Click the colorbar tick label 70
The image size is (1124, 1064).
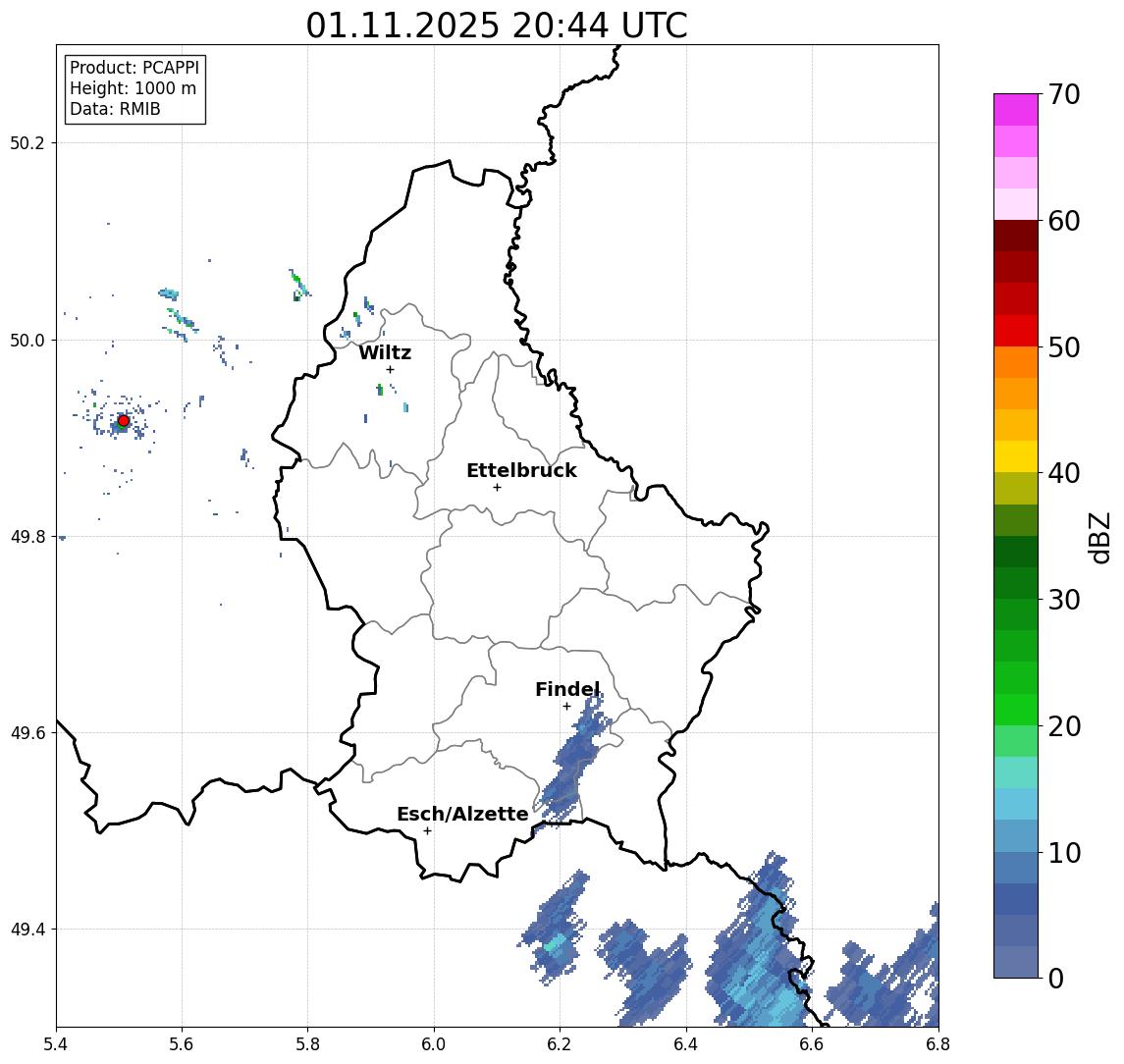(1064, 94)
